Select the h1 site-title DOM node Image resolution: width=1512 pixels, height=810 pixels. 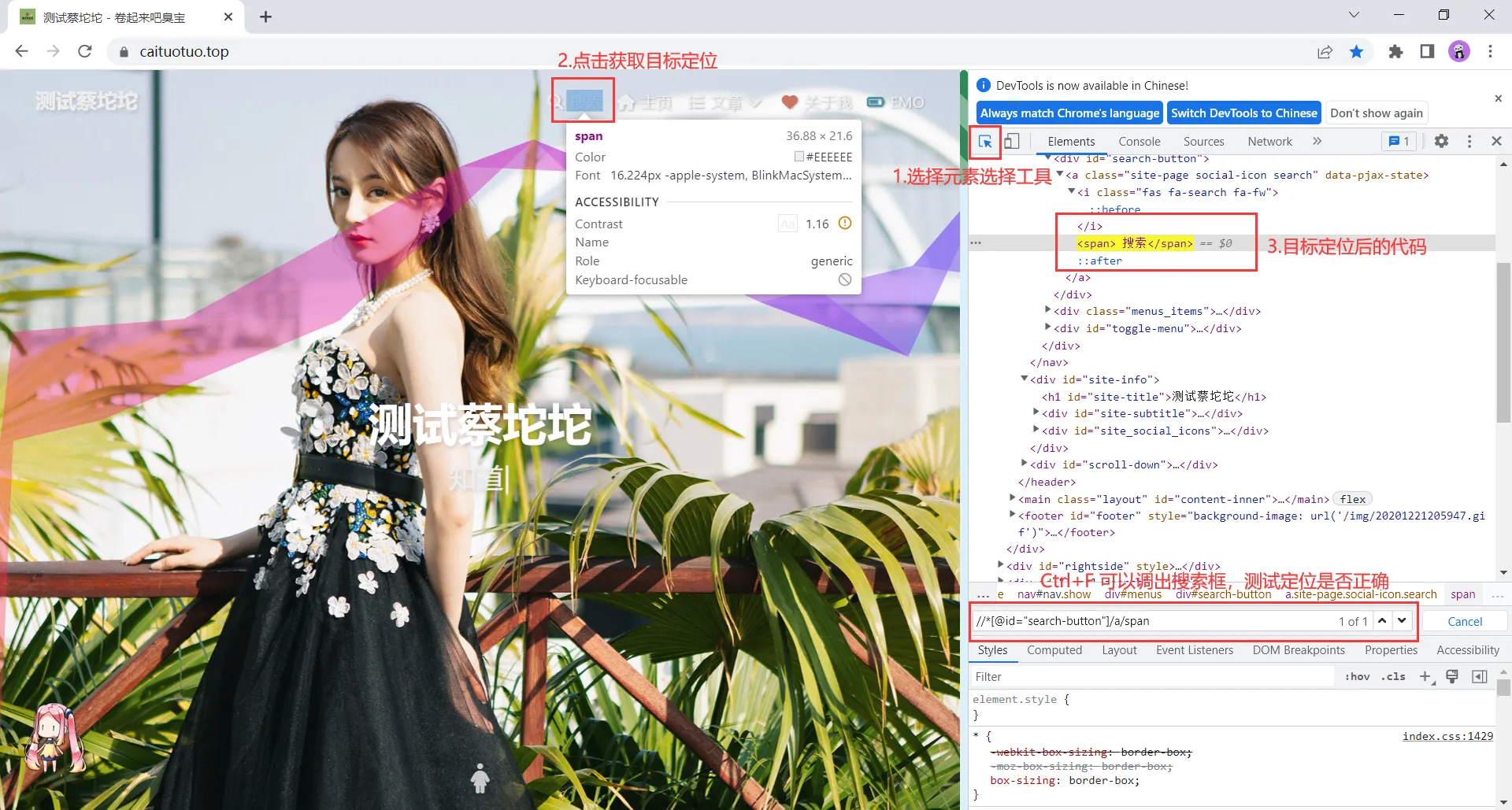(x=1154, y=397)
